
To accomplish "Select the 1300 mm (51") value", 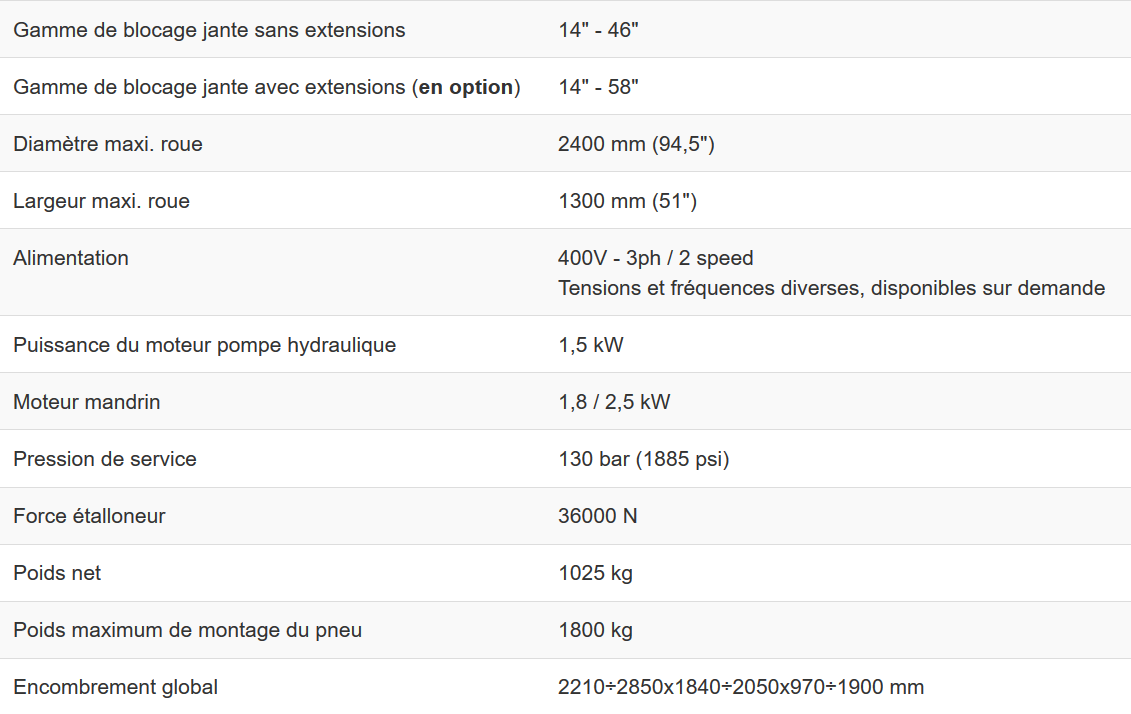I will click(x=627, y=201).
